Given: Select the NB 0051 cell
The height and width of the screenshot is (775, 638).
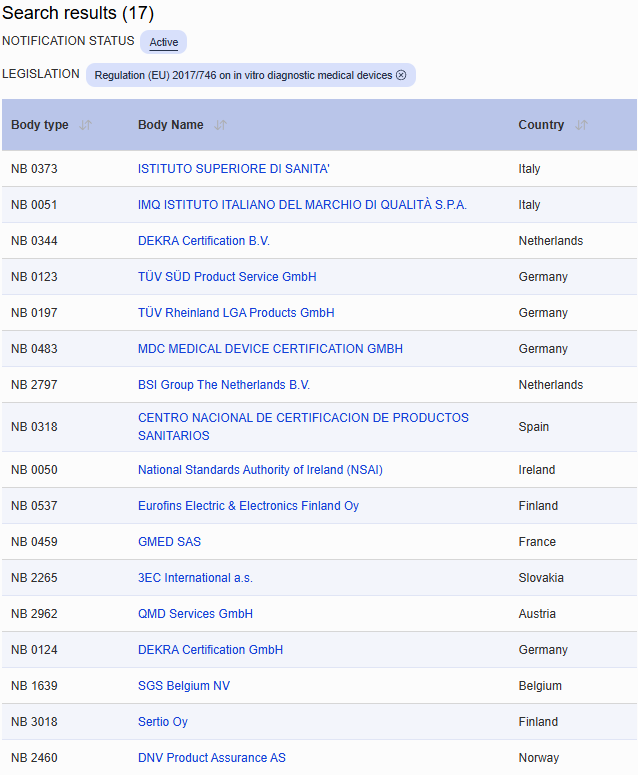Looking at the screenshot, I should pos(34,205).
